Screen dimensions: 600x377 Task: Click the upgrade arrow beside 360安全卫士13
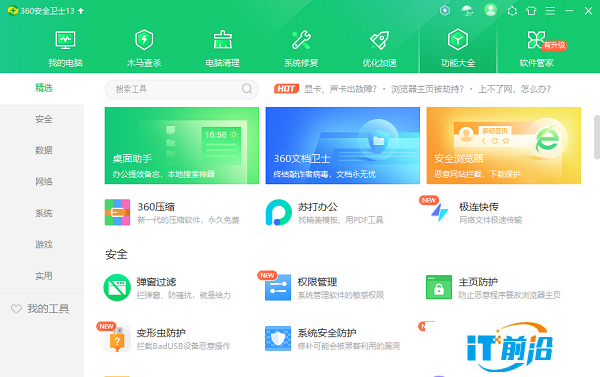tap(81, 11)
